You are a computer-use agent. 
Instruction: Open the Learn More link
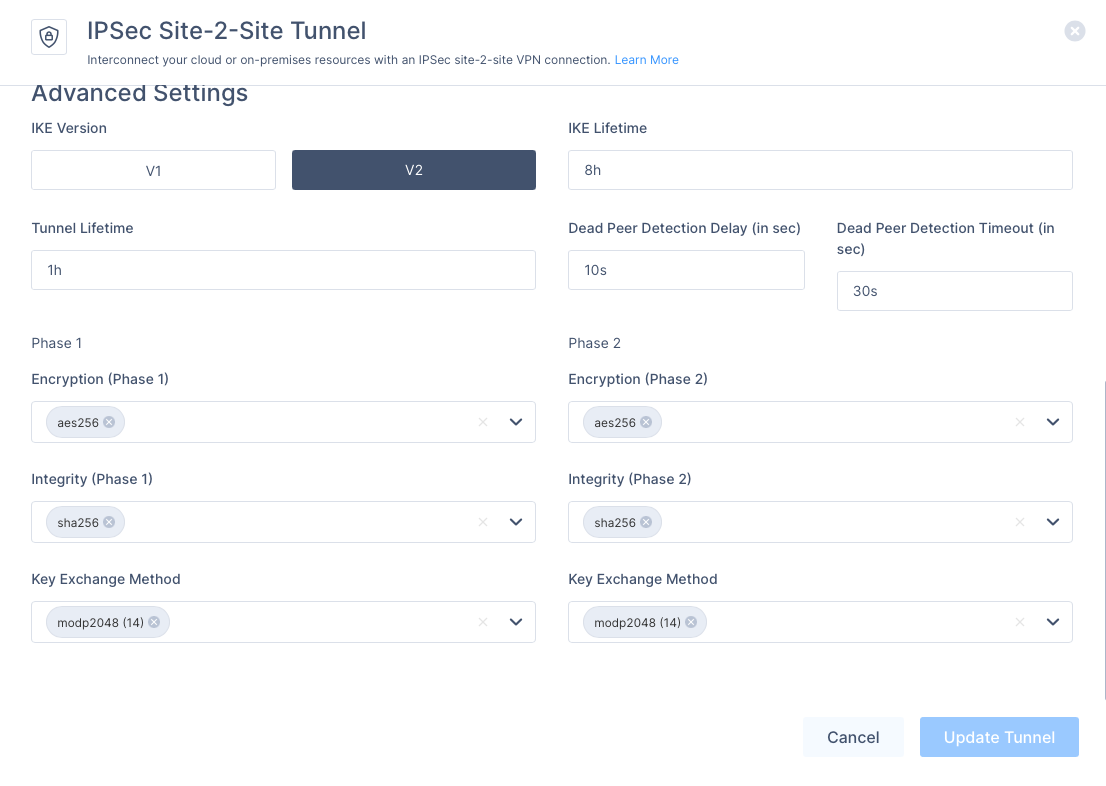(646, 60)
